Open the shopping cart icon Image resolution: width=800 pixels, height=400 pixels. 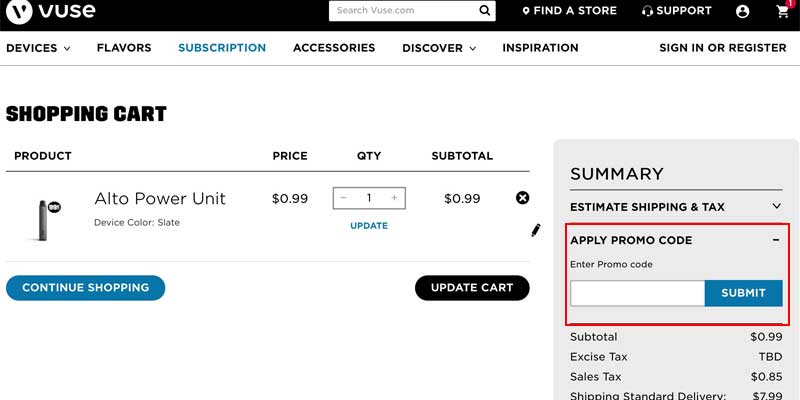click(x=782, y=12)
